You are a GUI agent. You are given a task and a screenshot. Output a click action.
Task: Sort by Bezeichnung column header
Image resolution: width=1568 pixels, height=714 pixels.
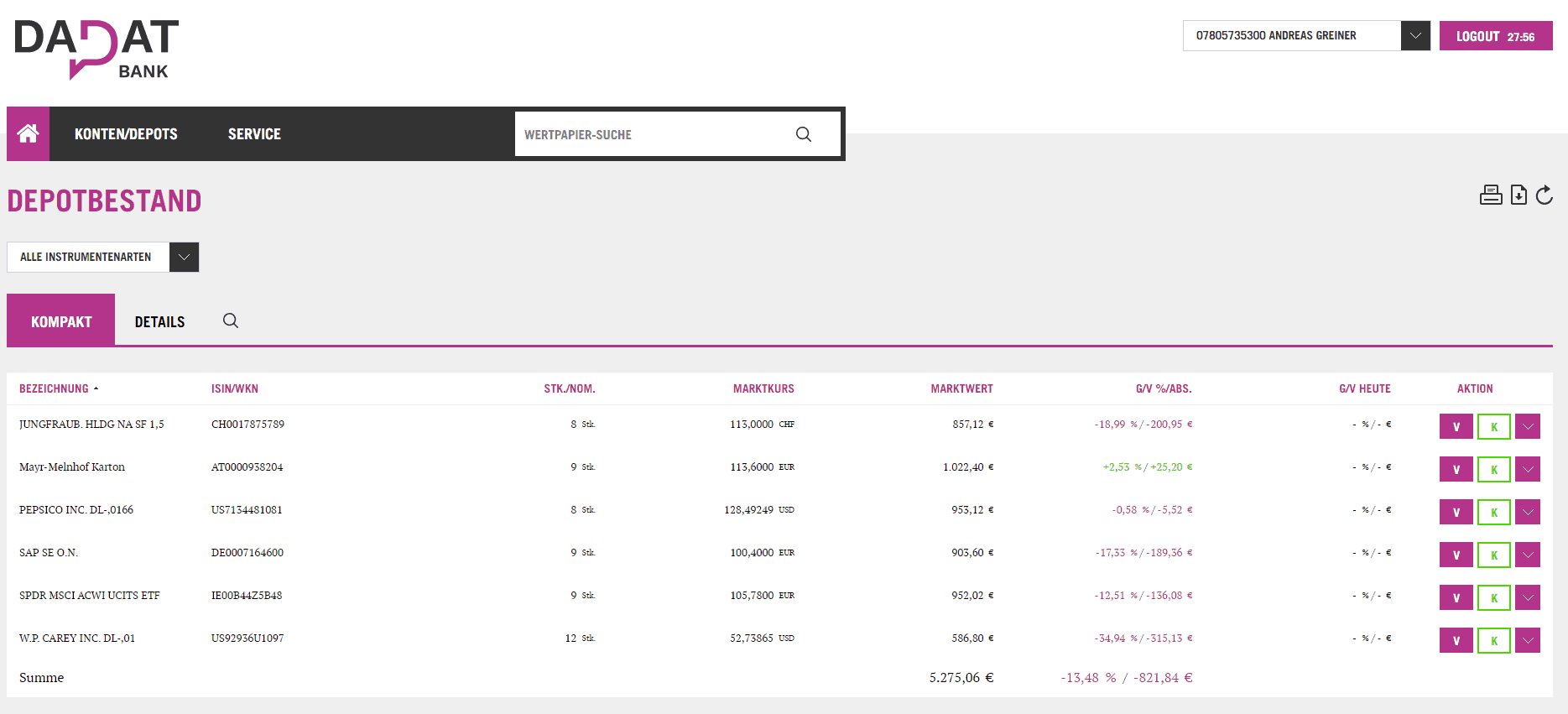coord(54,388)
